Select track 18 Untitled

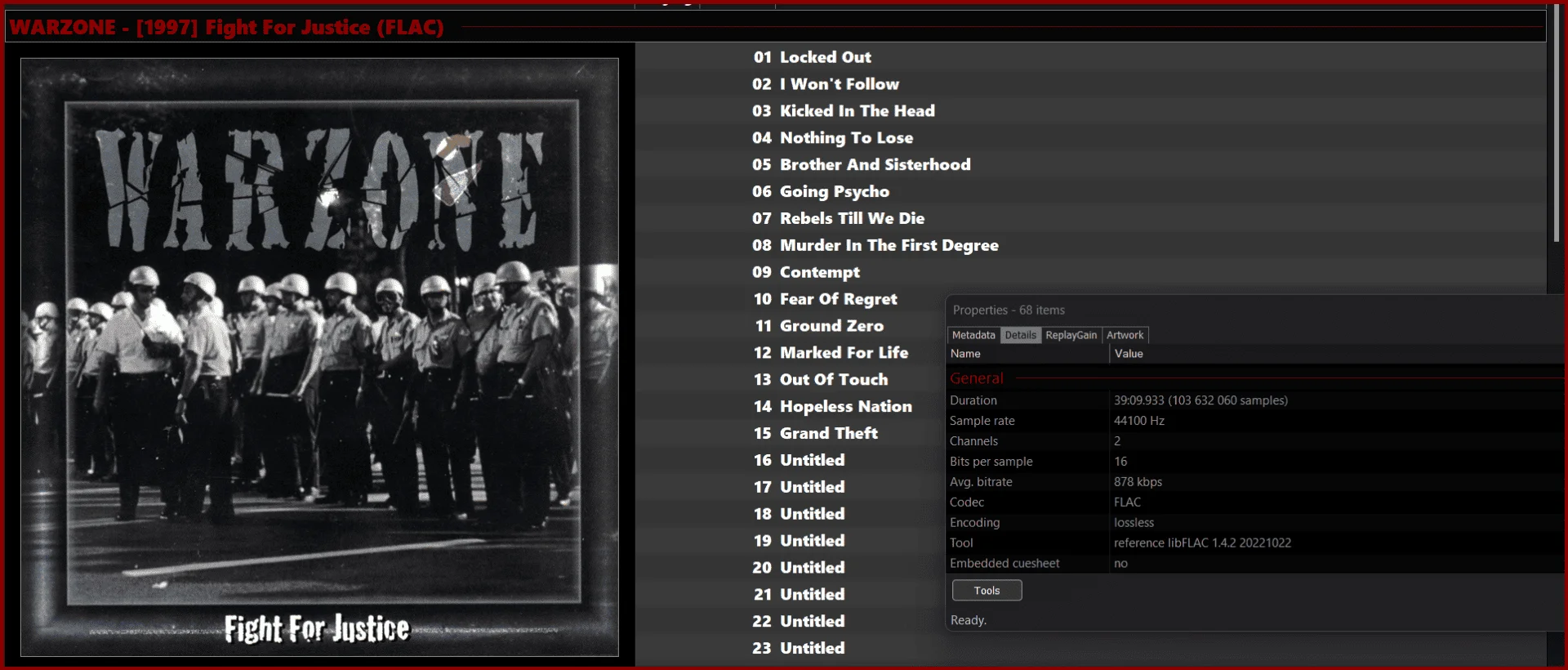point(799,514)
